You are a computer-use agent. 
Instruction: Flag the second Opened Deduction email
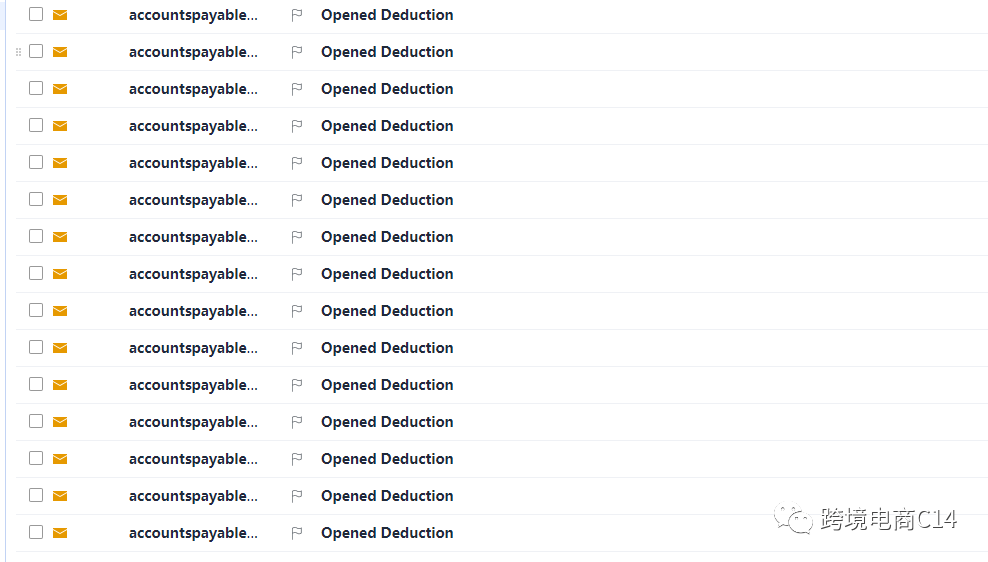pos(297,52)
